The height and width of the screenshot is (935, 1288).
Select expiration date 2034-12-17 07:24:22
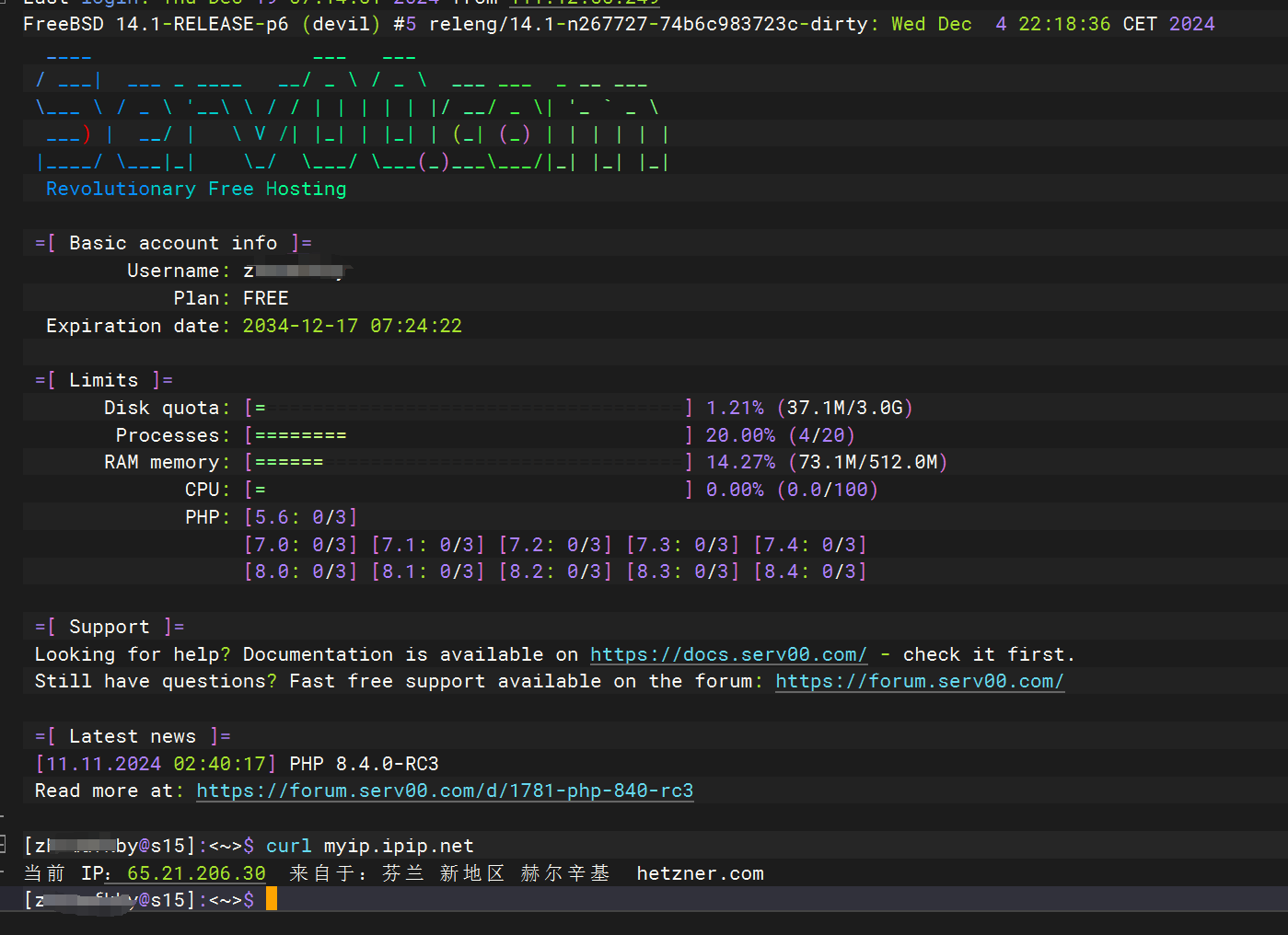click(x=352, y=326)
